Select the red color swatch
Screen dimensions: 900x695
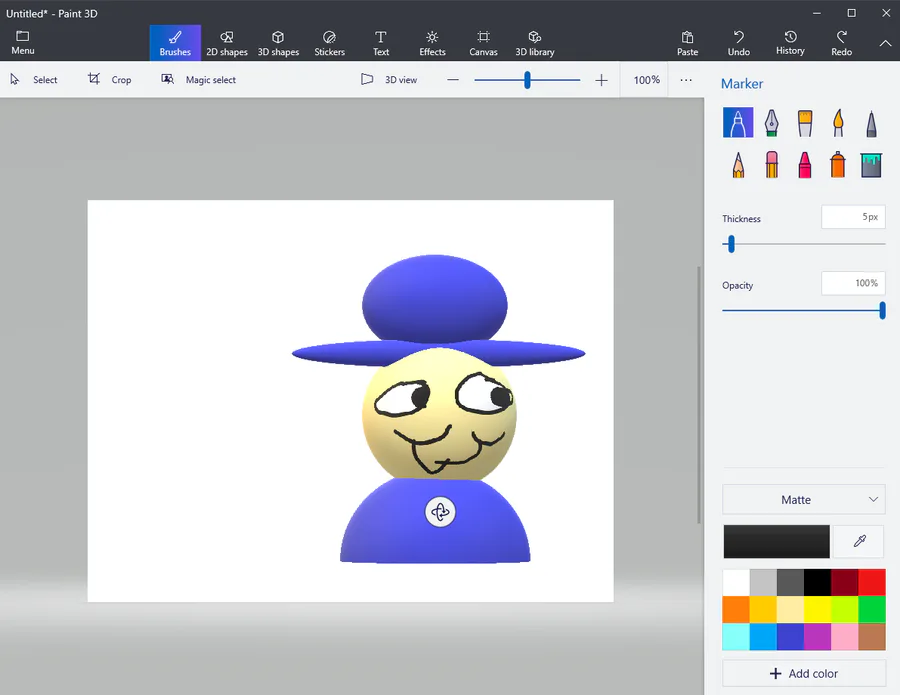pos(872,583)
